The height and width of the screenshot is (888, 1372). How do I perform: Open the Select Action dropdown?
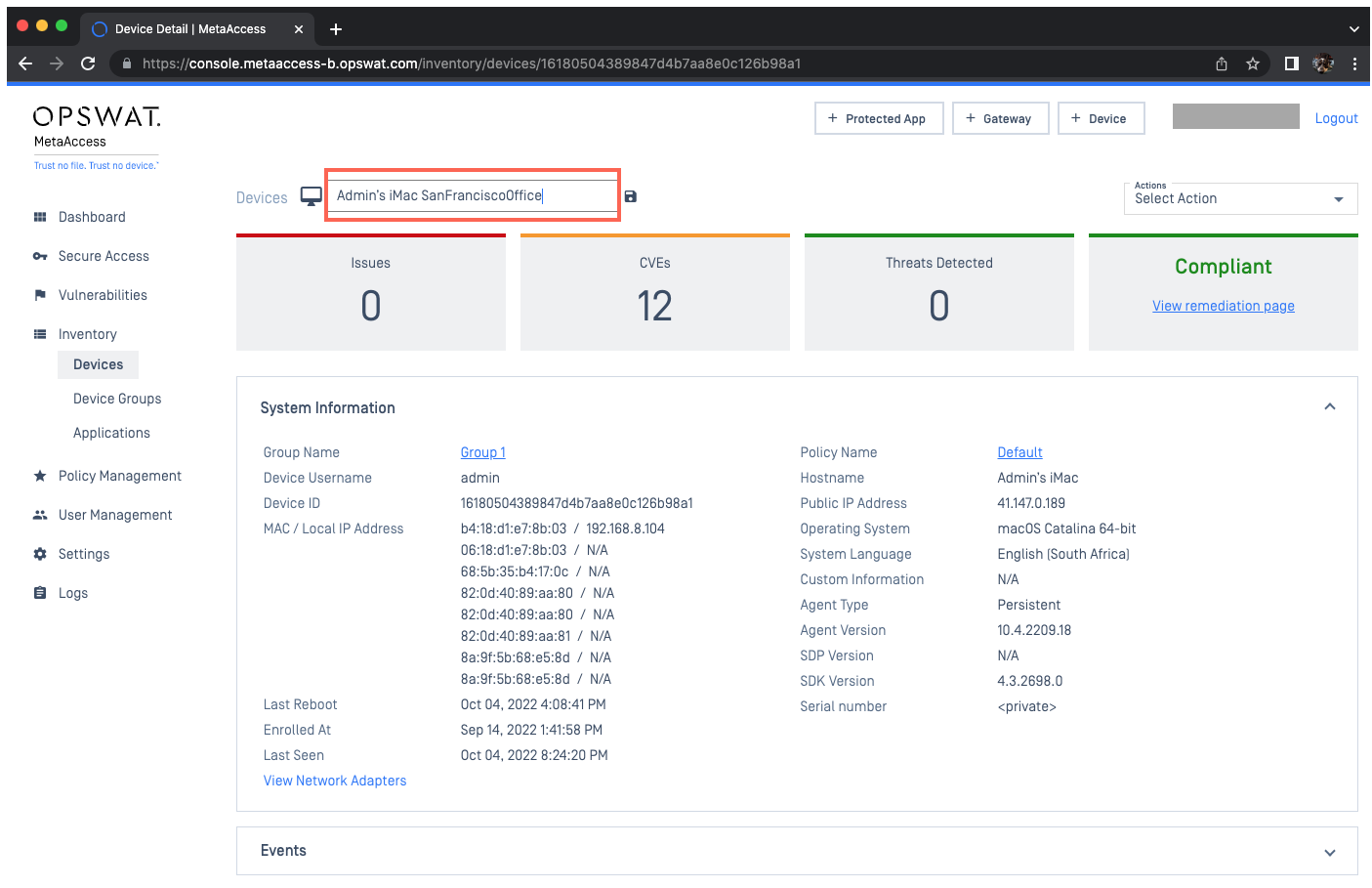click(x=1240, y=198)
